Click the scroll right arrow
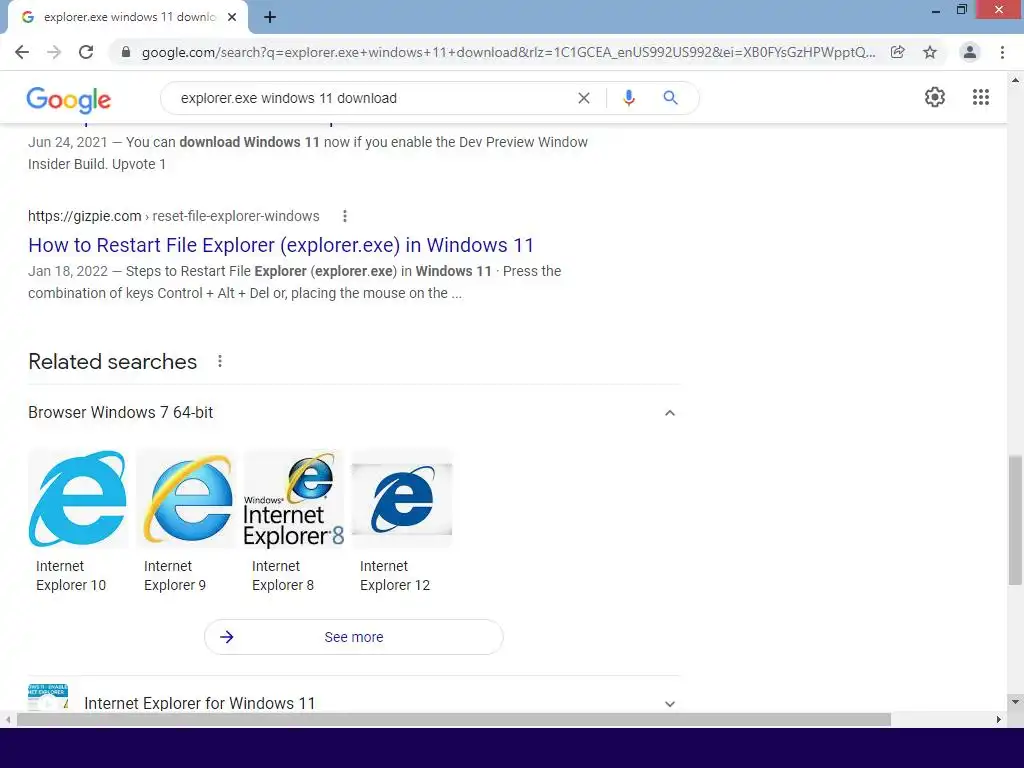Screen dimensions: 1024x768 point(999,720)
